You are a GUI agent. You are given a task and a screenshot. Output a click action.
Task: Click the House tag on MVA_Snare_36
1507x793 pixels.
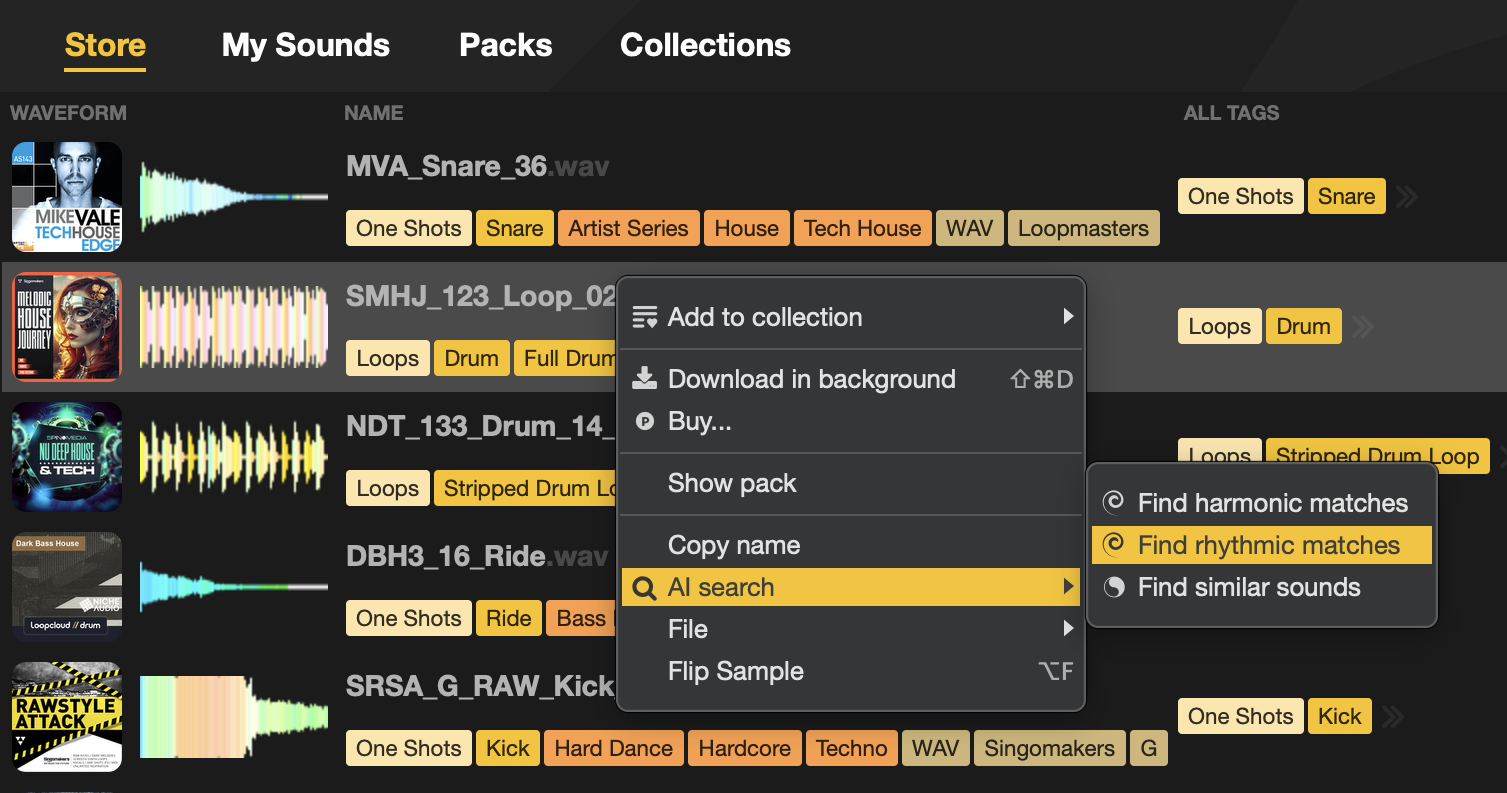(746, 228)
